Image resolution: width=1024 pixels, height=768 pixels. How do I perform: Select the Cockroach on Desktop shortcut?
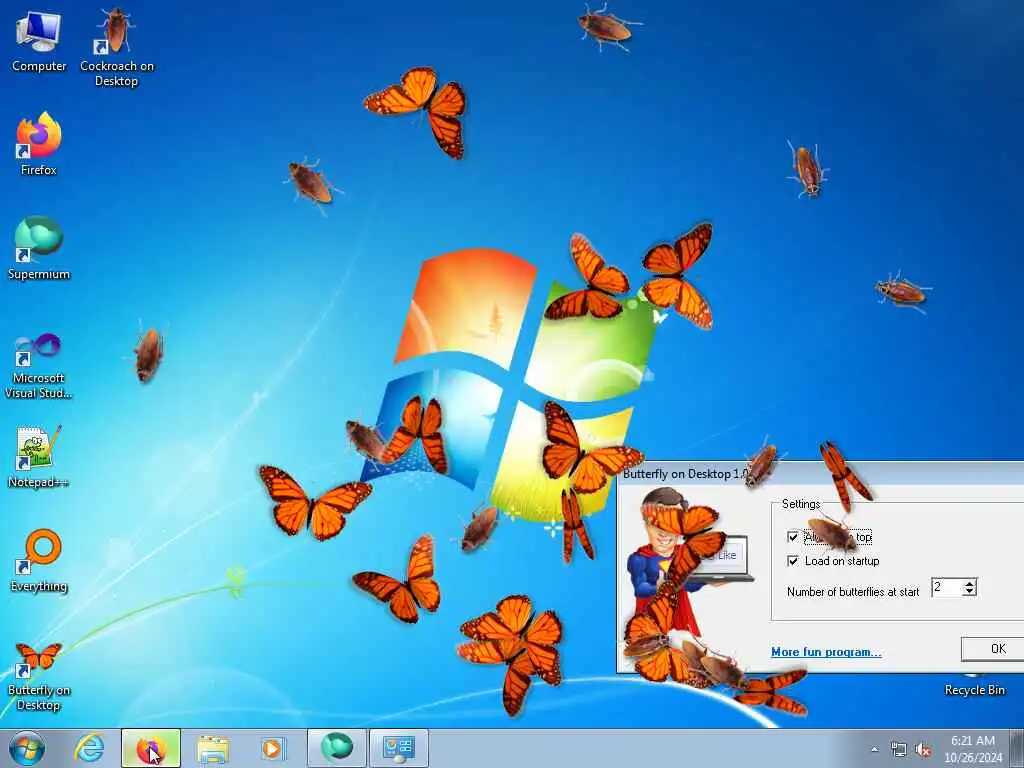[116, 47]
